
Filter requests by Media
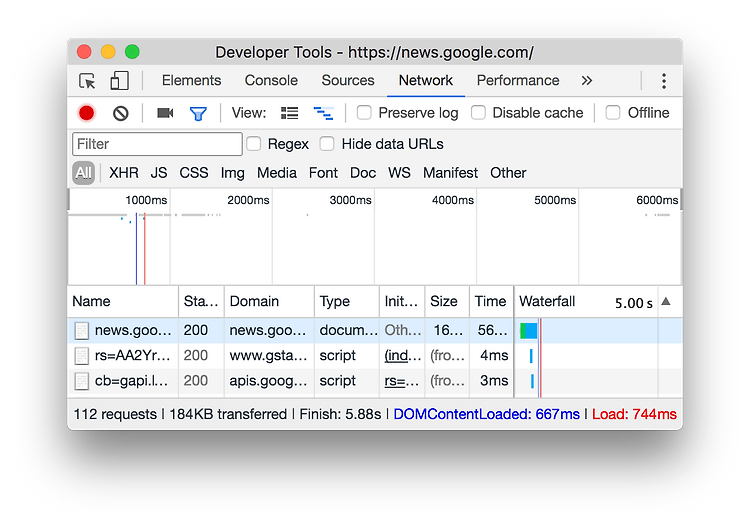276,173
